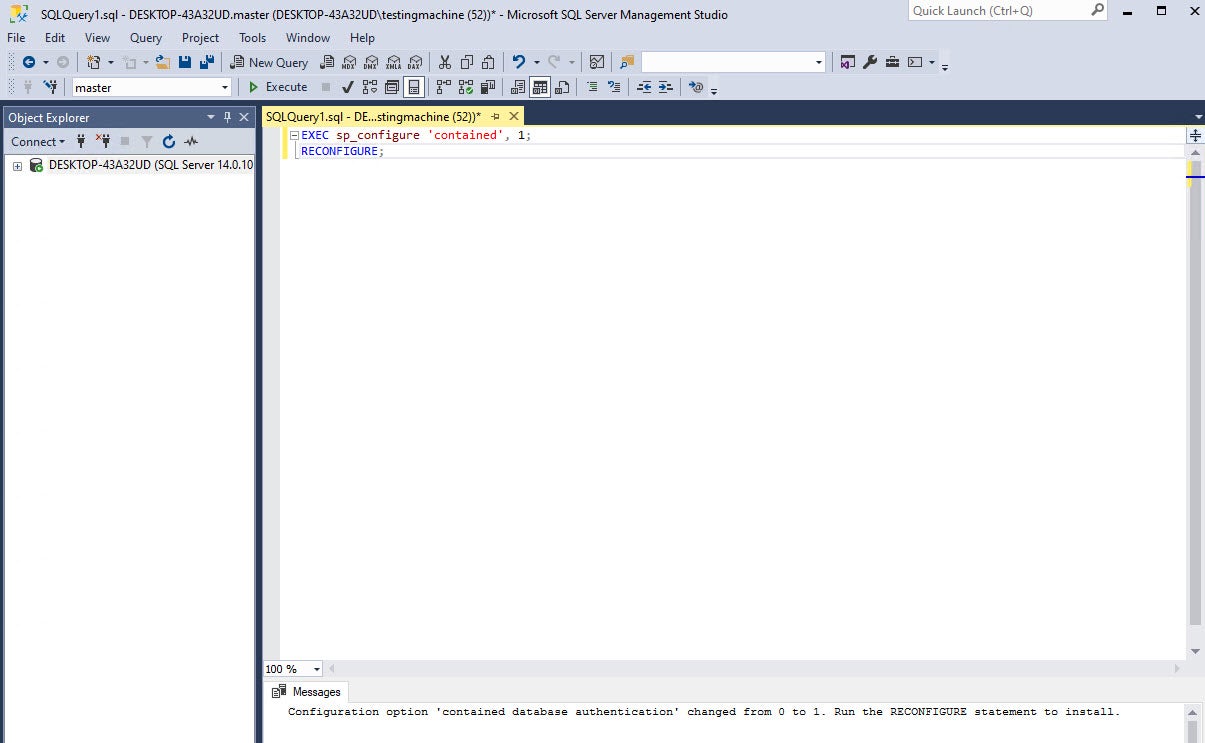Toggle Results to Grid mode
Screen dimensions: 1205x743
pos(540,87)
